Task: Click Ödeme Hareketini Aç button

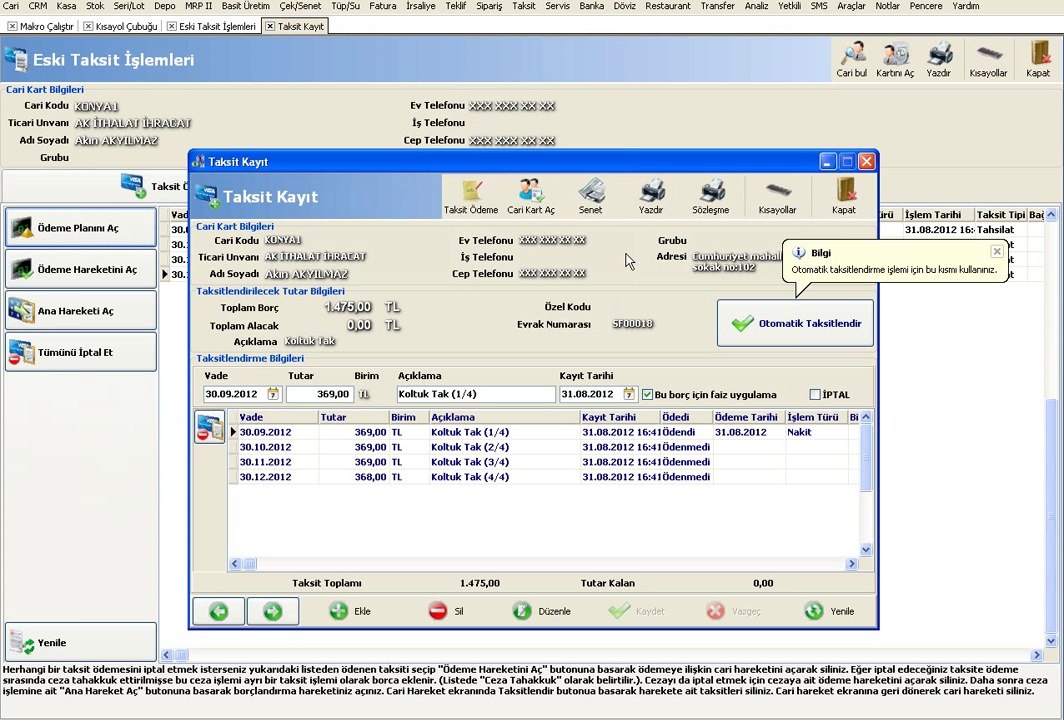Action: [81, 269]
